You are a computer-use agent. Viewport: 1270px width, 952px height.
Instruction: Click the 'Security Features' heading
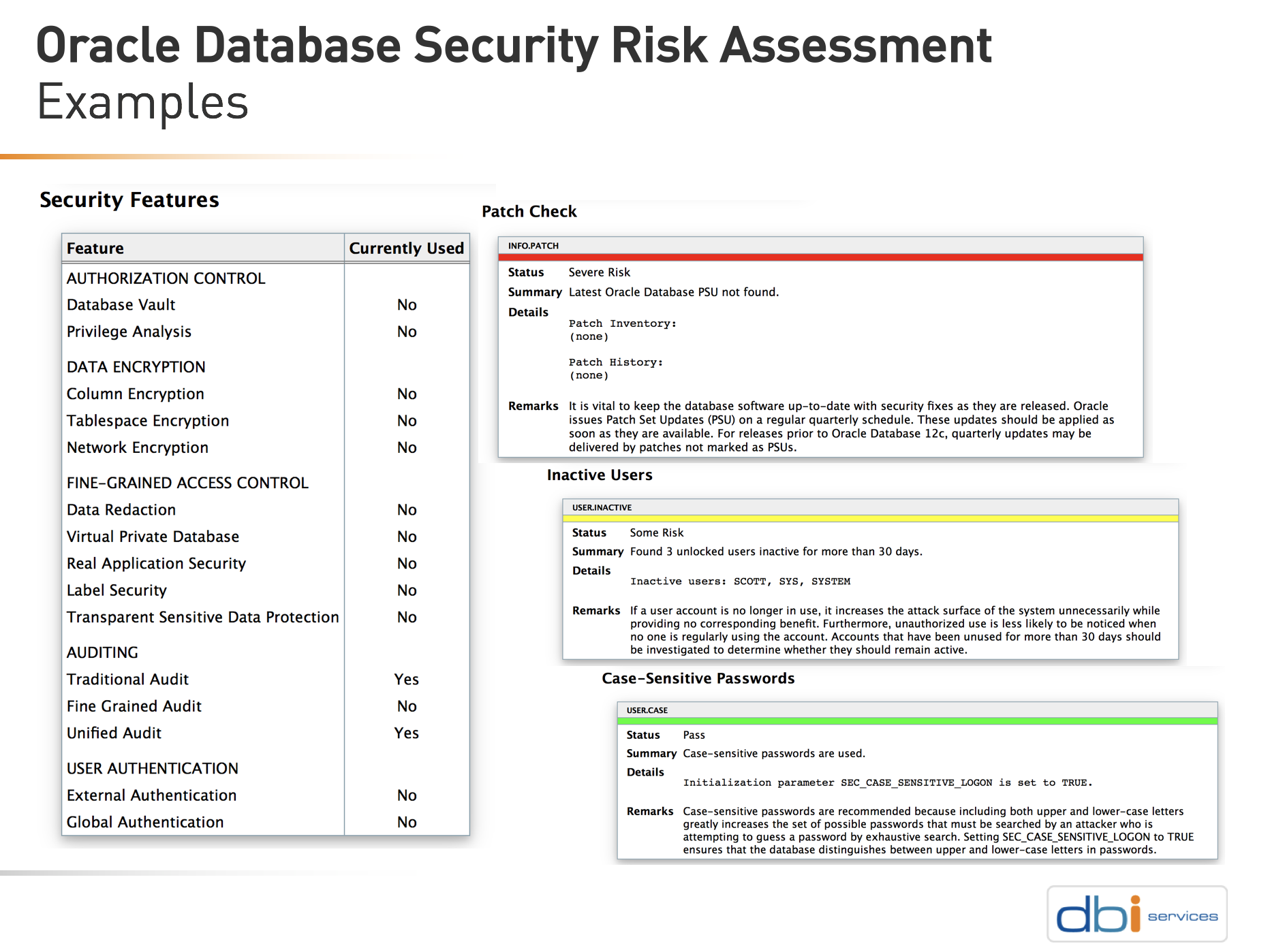click(x=129, y=200)
